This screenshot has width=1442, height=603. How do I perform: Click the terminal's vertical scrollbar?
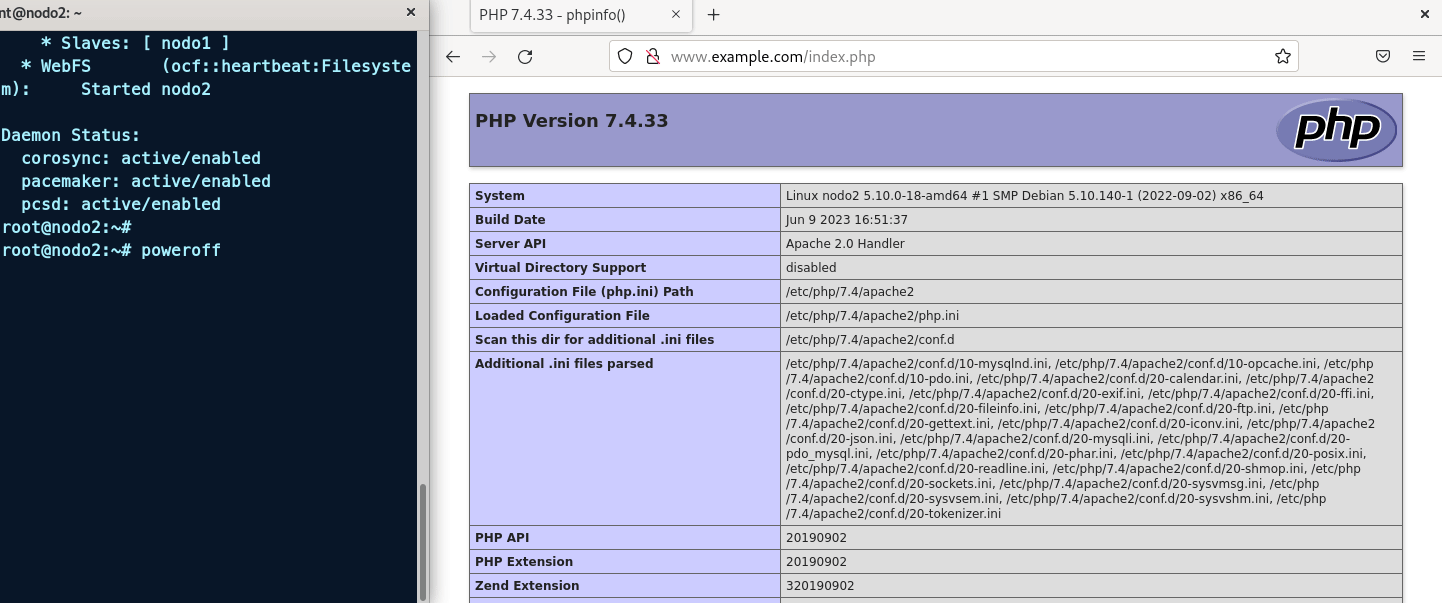pyautogui.click(x=422, y=540)
